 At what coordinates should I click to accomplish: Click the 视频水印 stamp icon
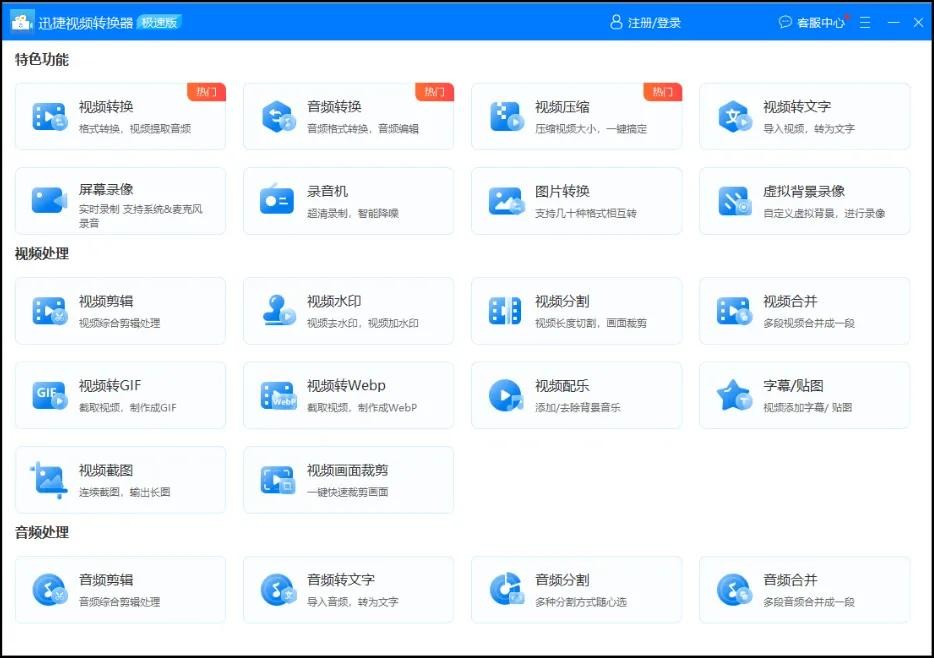pyautogui.click(x=277, y=311)
